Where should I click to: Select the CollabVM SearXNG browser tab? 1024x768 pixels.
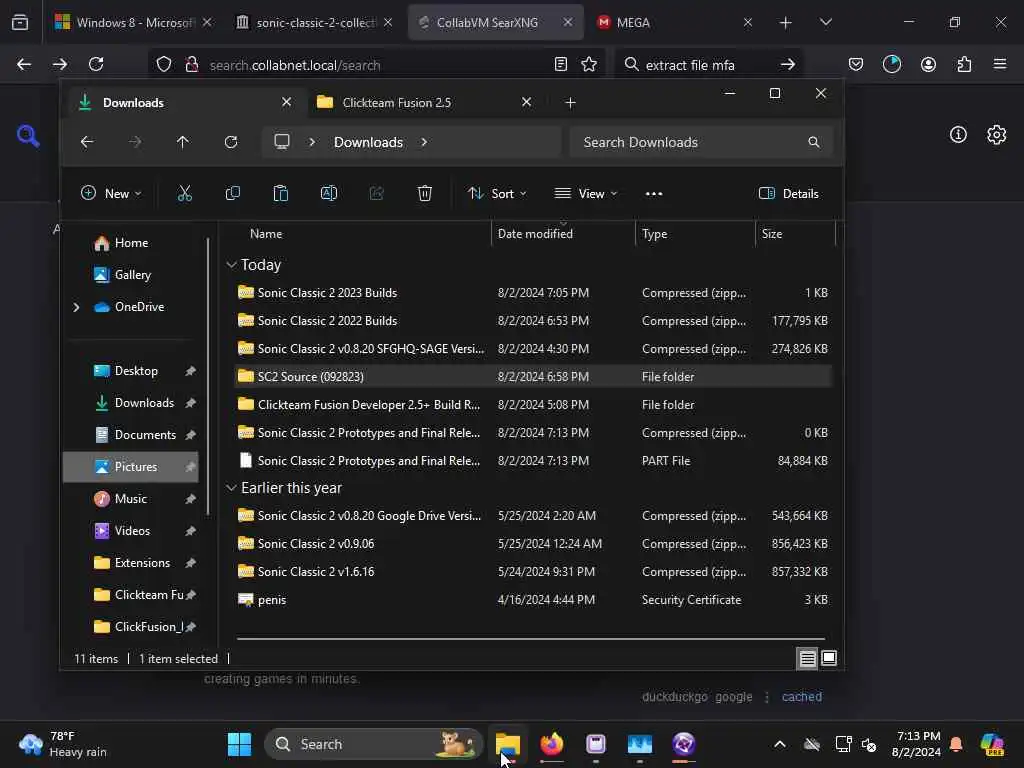(494, 22)
